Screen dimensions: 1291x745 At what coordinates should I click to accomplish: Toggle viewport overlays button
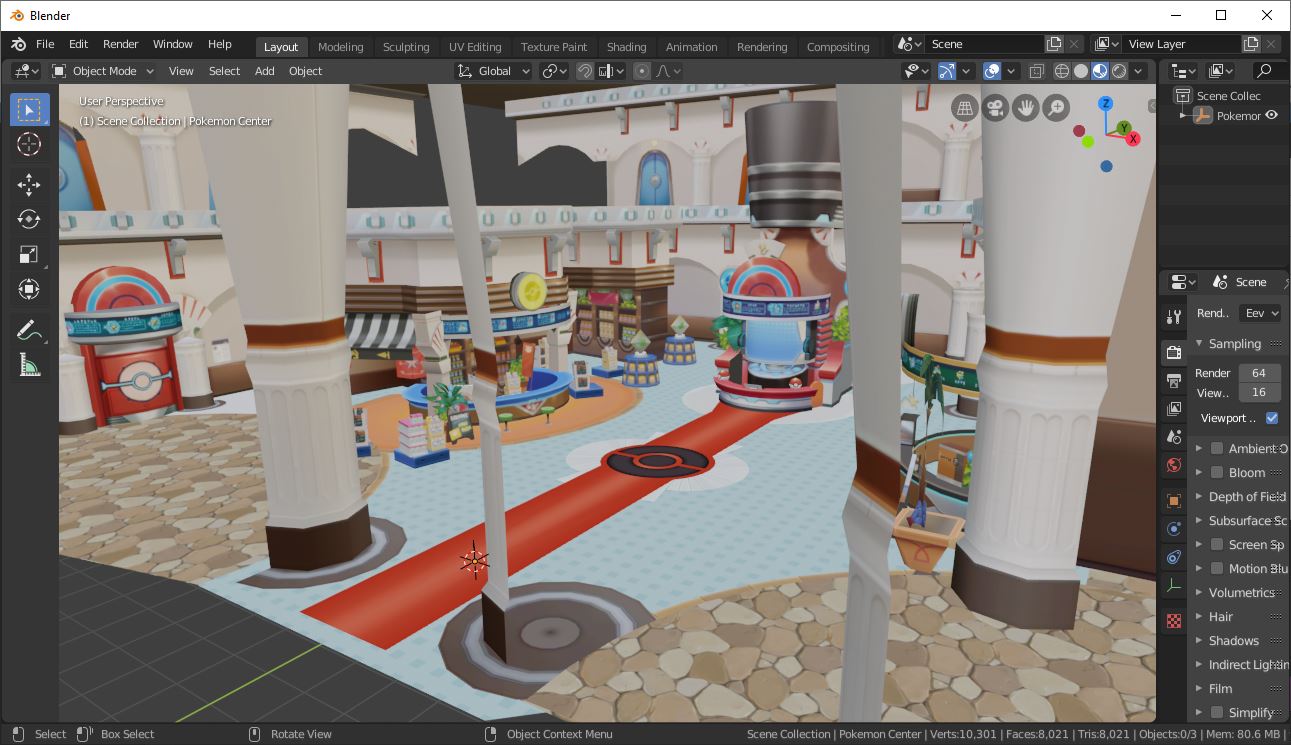(993, 71)
